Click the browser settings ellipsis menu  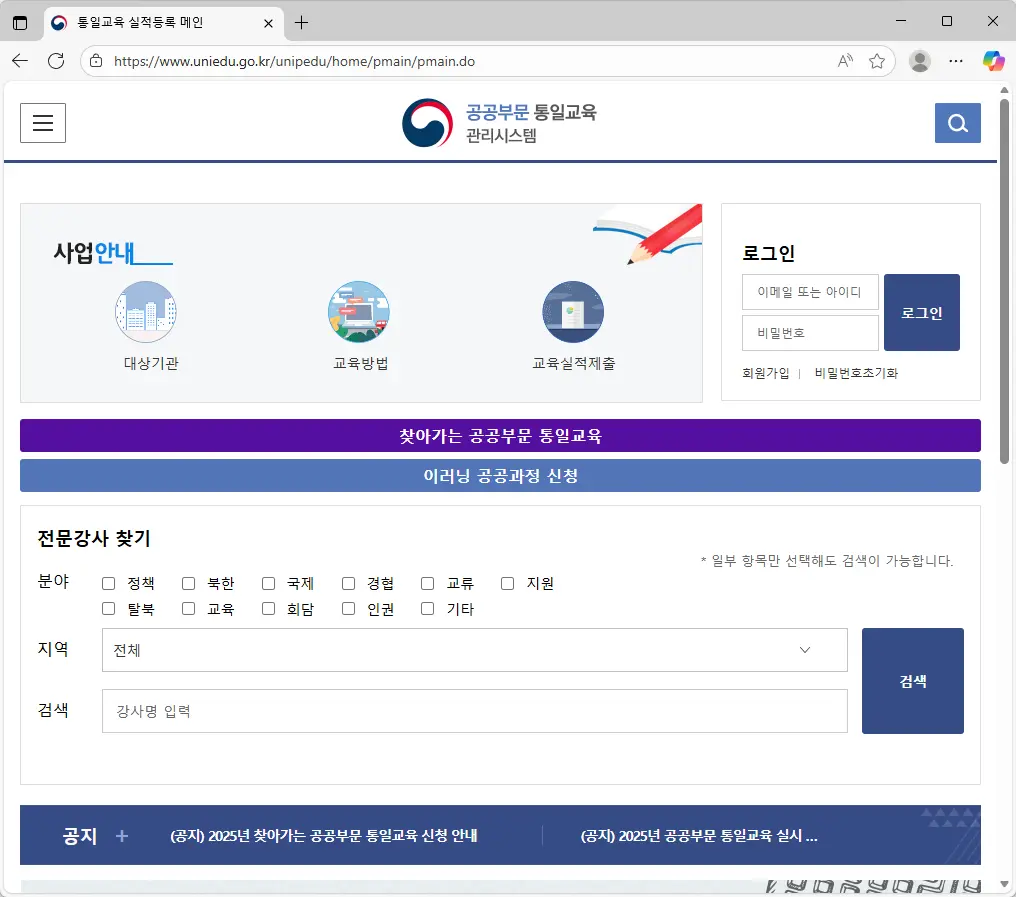(x=955, y=61)
